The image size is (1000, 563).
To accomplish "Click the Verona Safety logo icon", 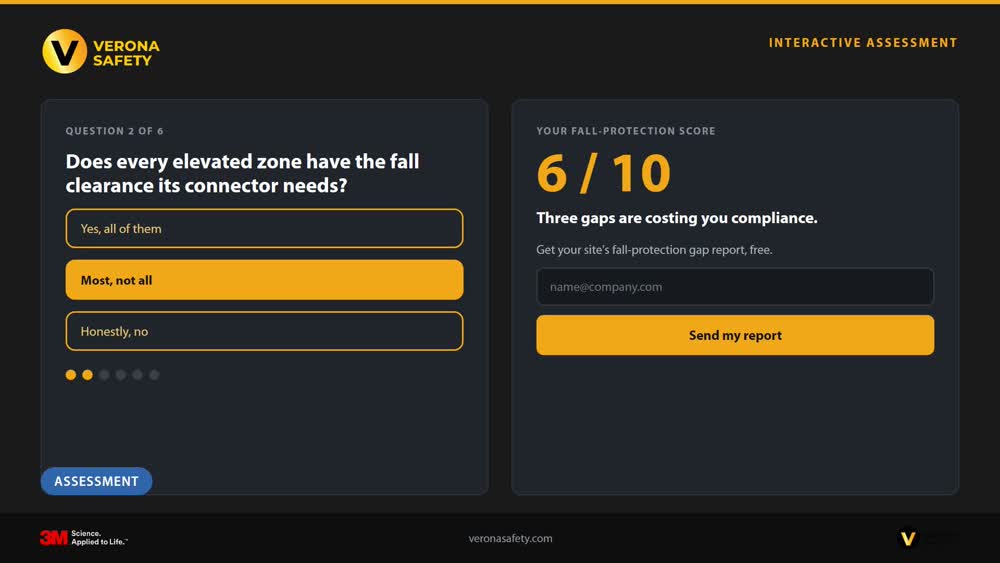I will pos(64,52).
